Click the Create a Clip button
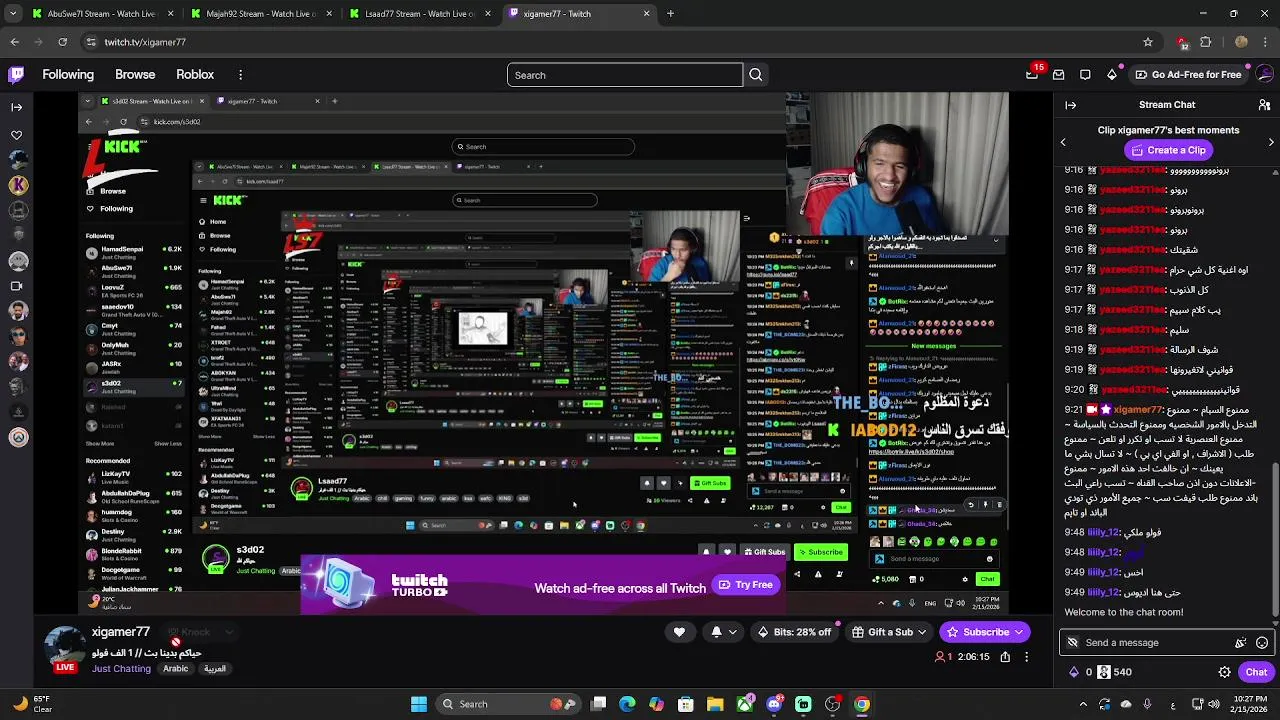 point(1167,150)
